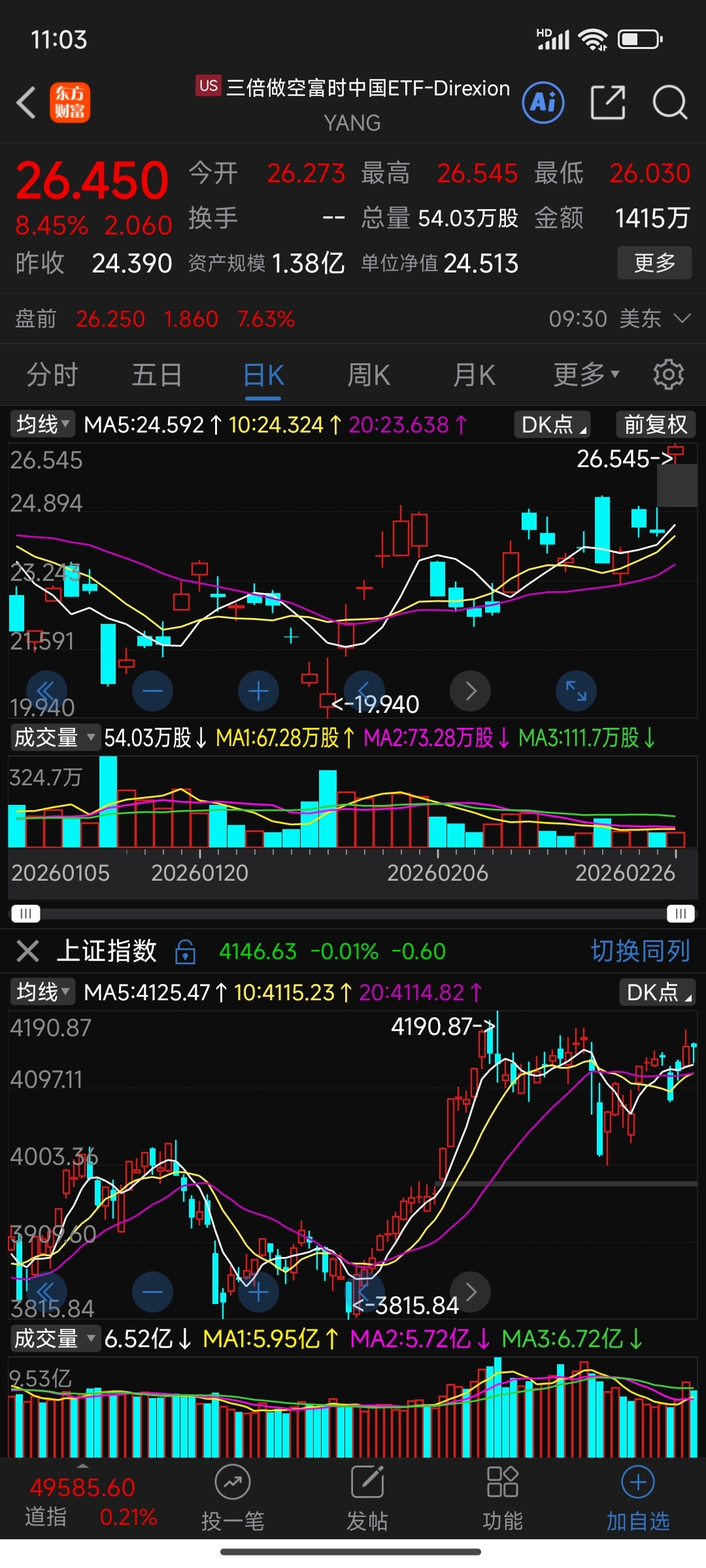Step 上证指数 chart to next candle
This screenshot has width=706, height=1568.
click(470, 1292)
